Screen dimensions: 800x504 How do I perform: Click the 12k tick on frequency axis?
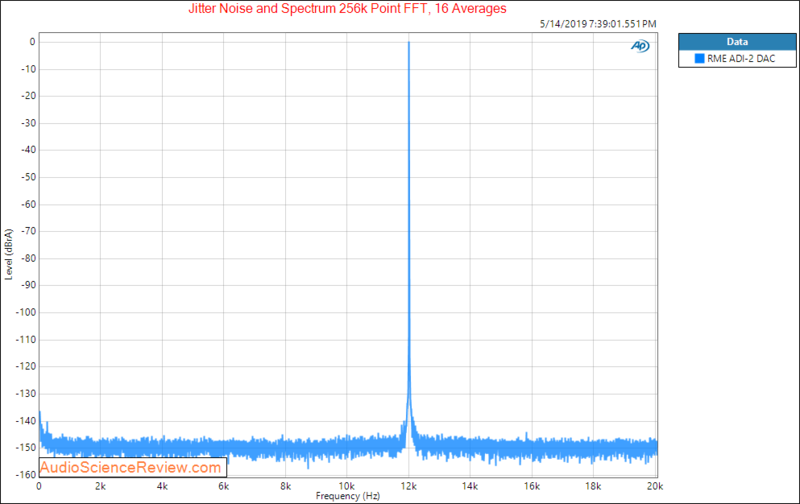(409, 483)
